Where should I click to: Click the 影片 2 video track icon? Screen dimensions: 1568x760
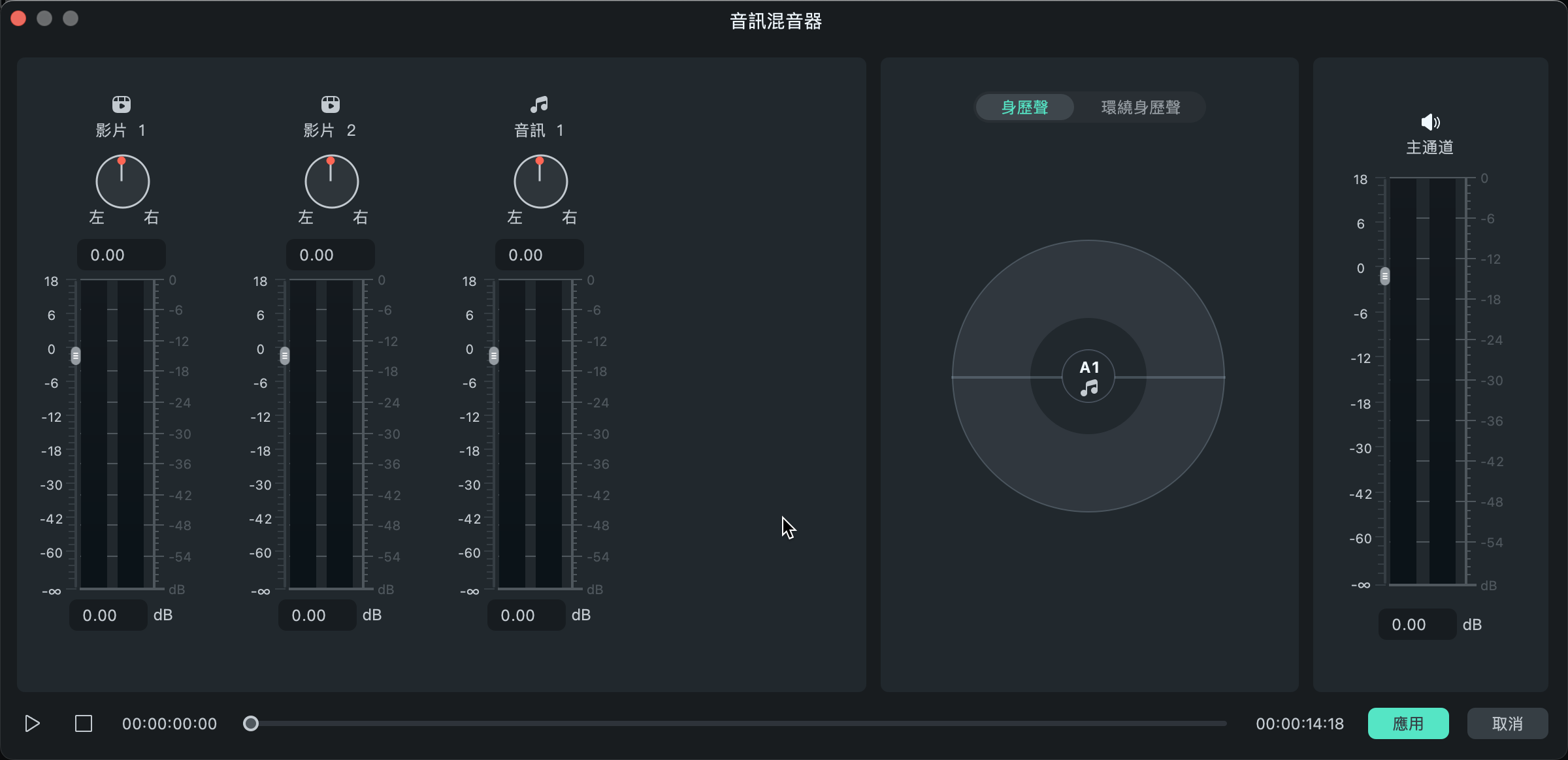tap(331, 104)
